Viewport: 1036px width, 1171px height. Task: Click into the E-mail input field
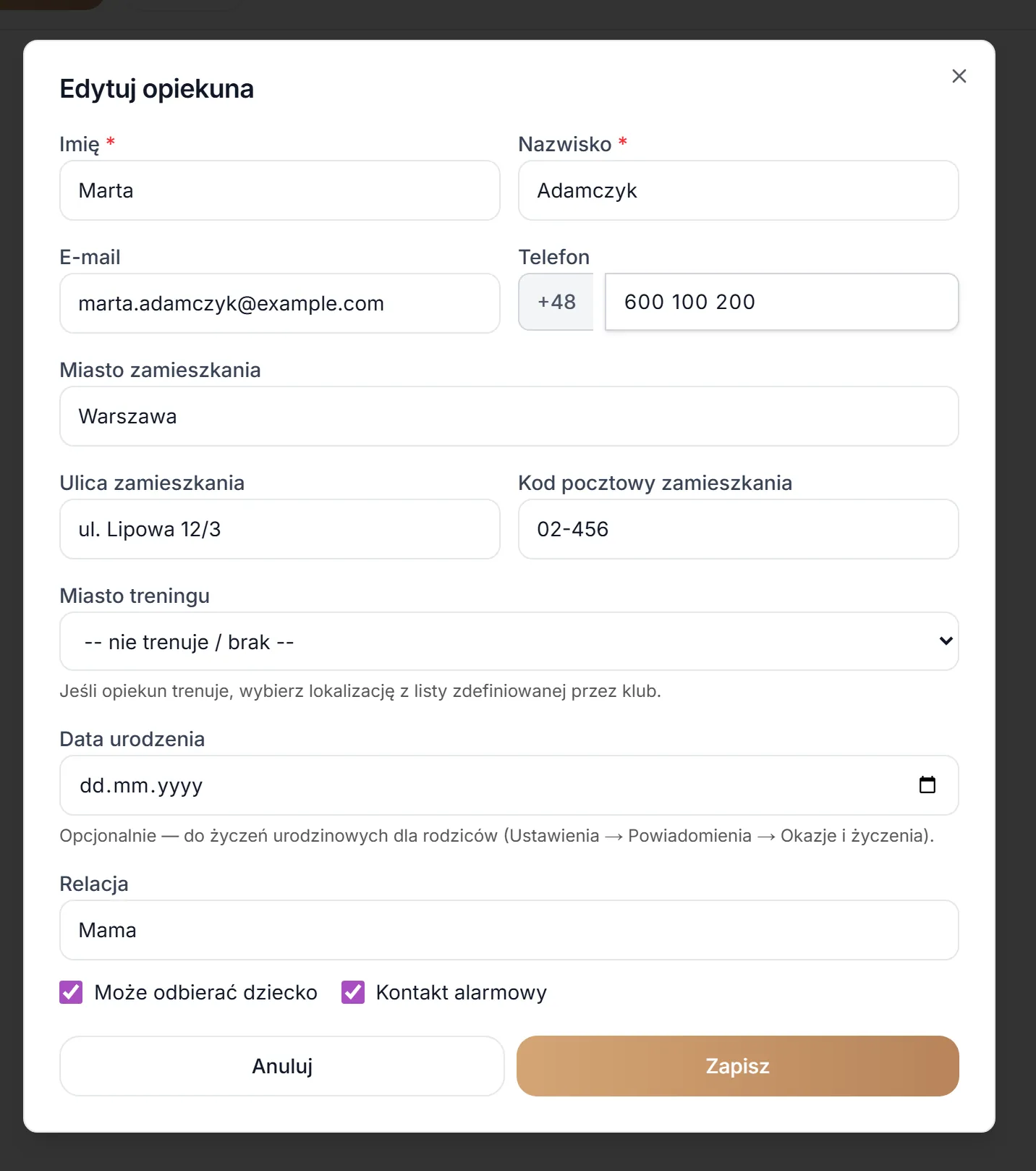point(280,303)
